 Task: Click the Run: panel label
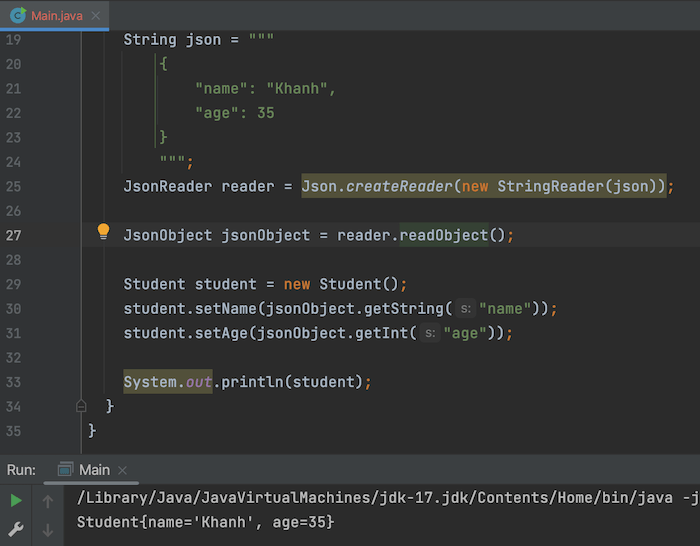pos(21,470)
